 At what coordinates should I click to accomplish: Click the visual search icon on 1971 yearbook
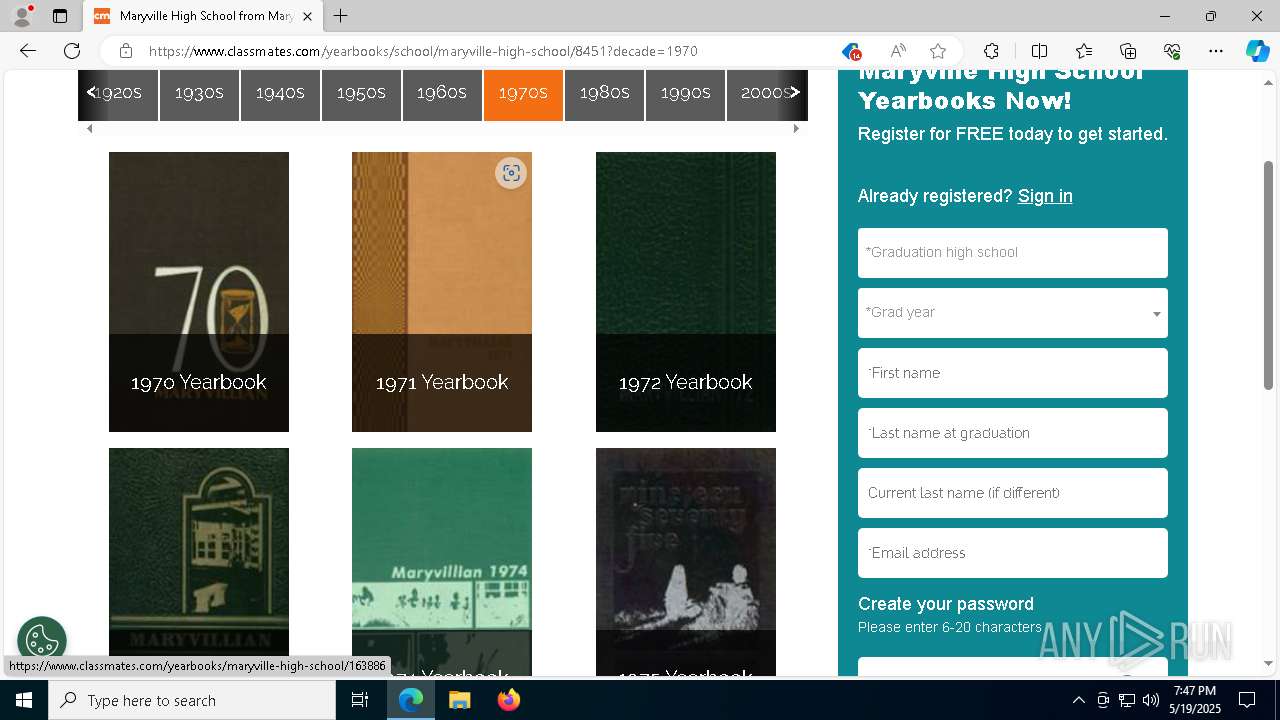[x=511, y=173]
